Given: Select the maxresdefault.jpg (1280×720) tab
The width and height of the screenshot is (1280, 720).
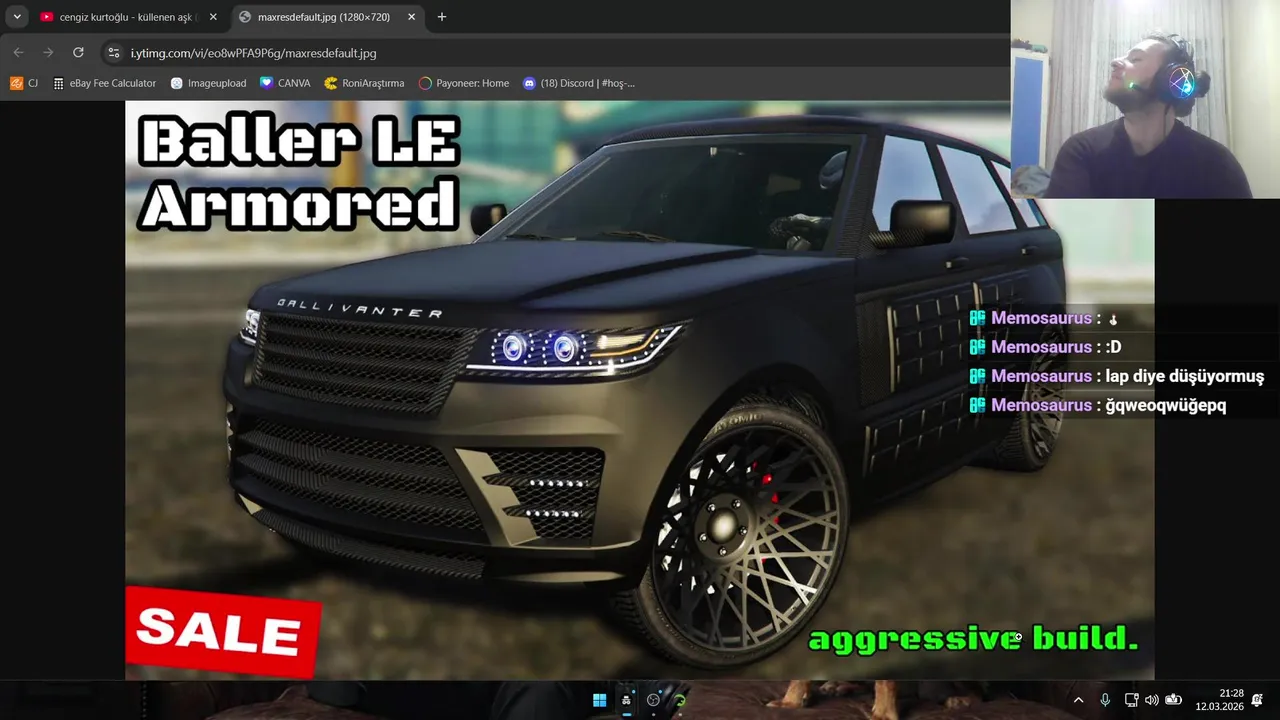Looking at the screenshot, I should click(x=328, y=17).
